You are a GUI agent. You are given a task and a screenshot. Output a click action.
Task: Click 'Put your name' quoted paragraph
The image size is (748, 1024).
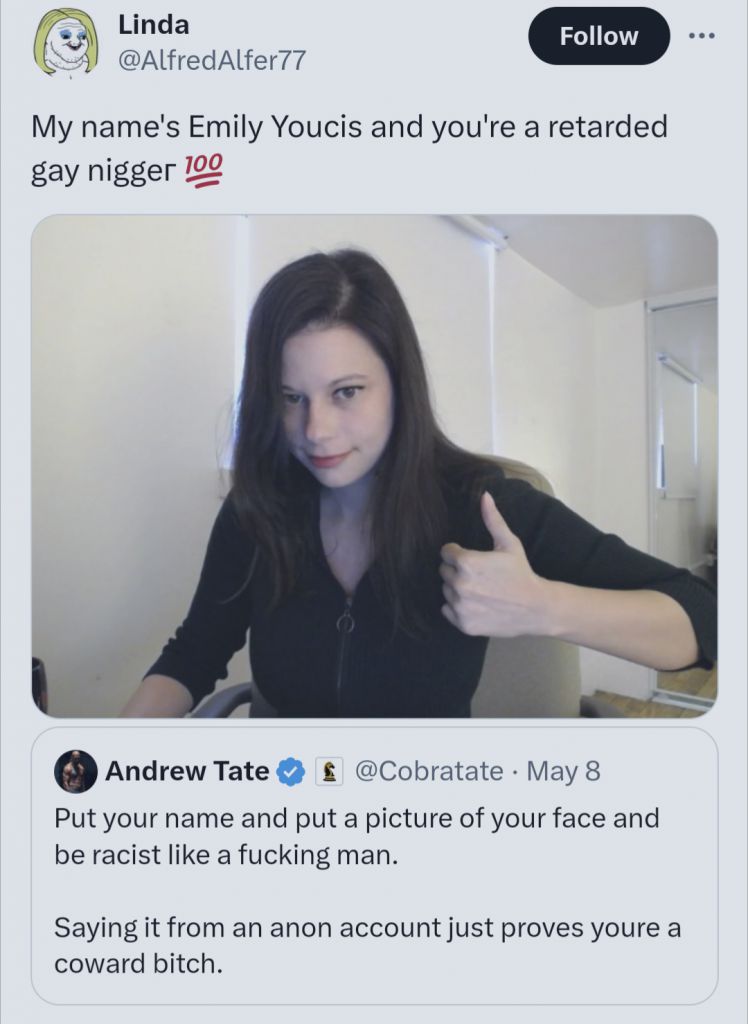click(357, 837)
